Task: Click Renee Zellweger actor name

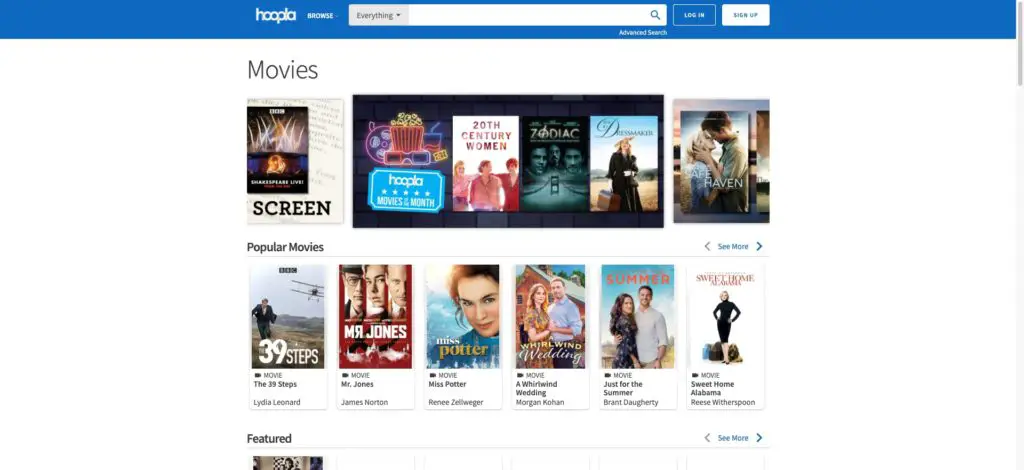Action: tap(456, 403)
